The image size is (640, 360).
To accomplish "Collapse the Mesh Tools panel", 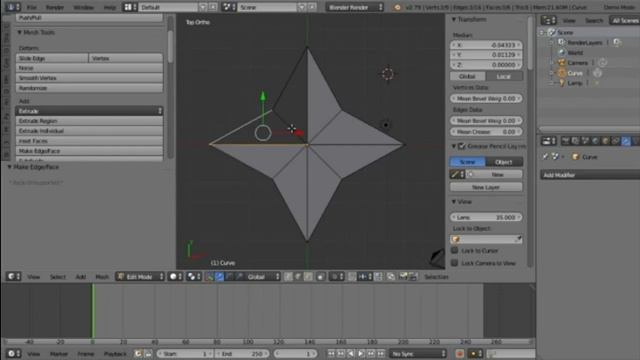I will (x=19, y=32).
